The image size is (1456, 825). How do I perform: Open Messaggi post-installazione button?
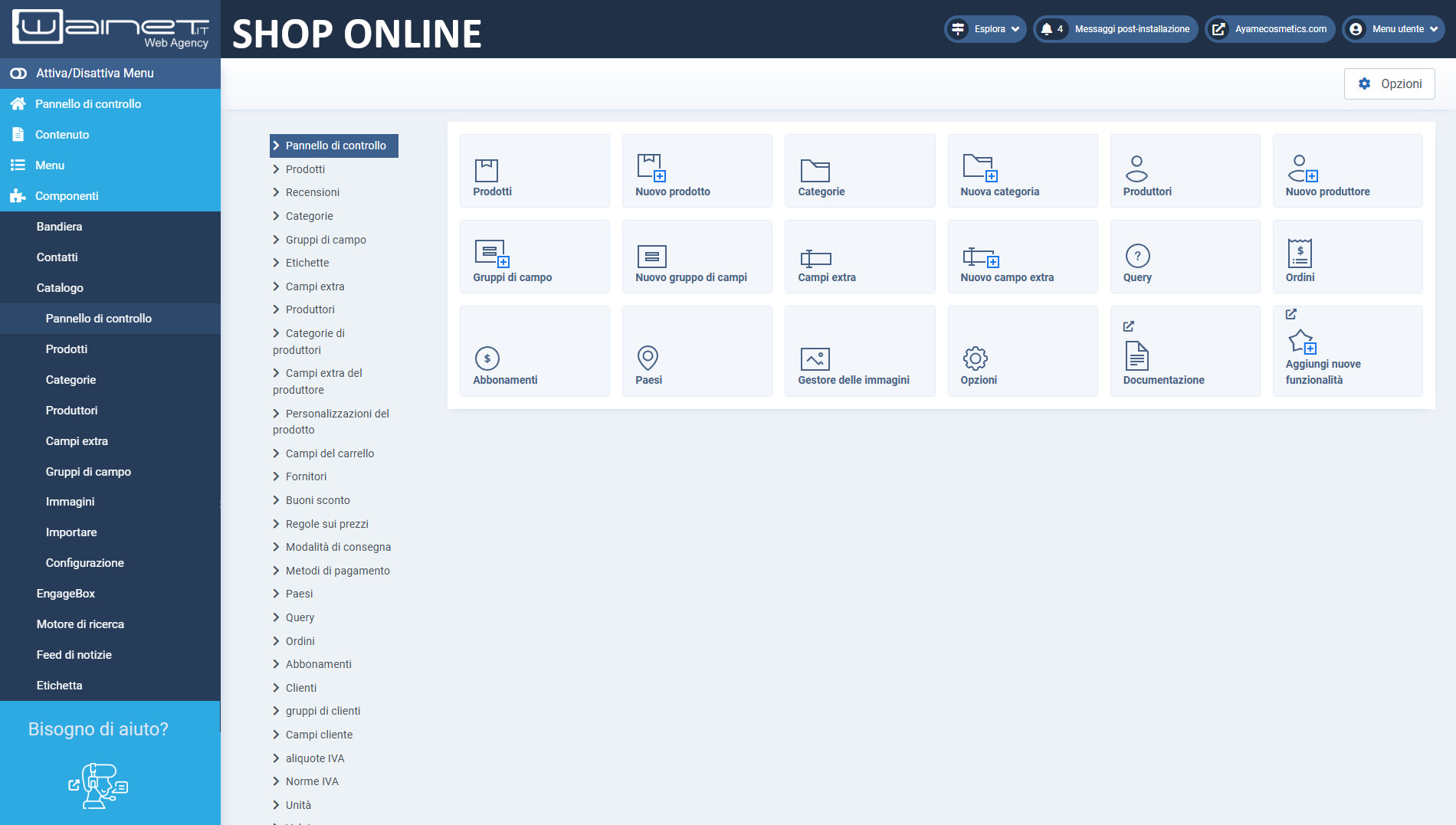pyautogui.click(x=1116, y=29)
